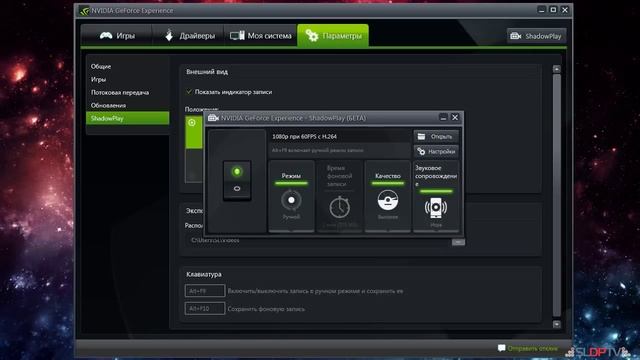Click the Клавиатура section heading
Image resolution: width=640 pixels, height=360 pixels.
click(204, 274)
